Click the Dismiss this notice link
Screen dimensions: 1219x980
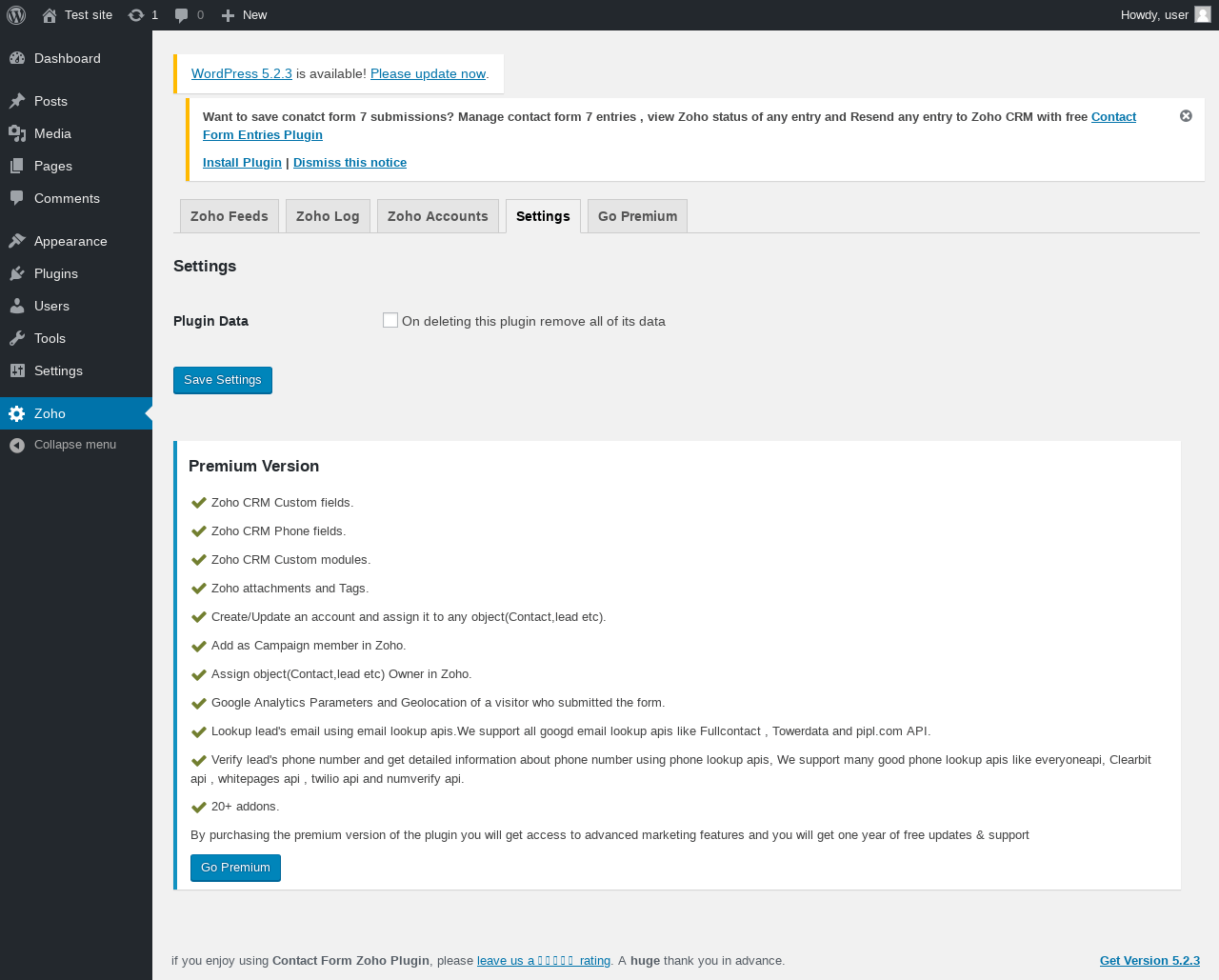(350, 163)
